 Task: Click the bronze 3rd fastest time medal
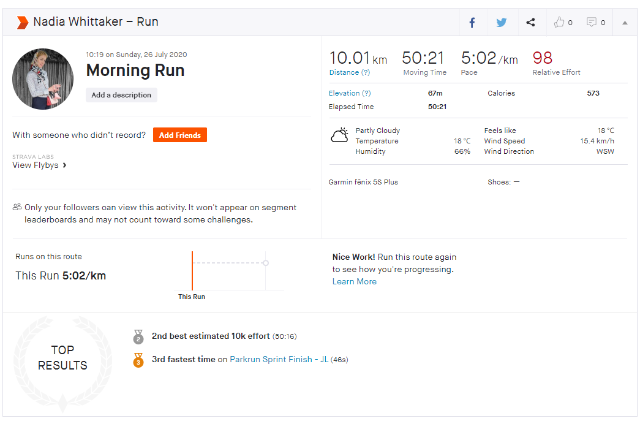[138, 359]
